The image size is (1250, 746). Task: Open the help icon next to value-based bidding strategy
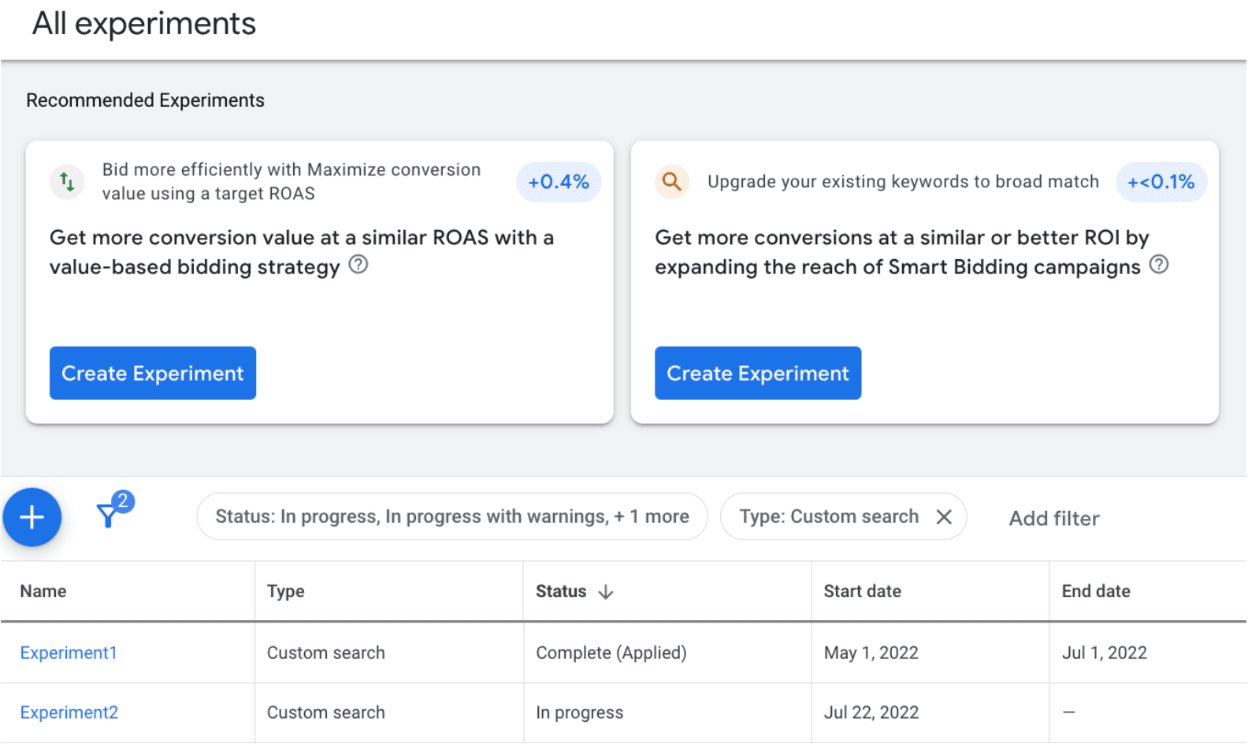pyautogui.click(x=359, y=265)
